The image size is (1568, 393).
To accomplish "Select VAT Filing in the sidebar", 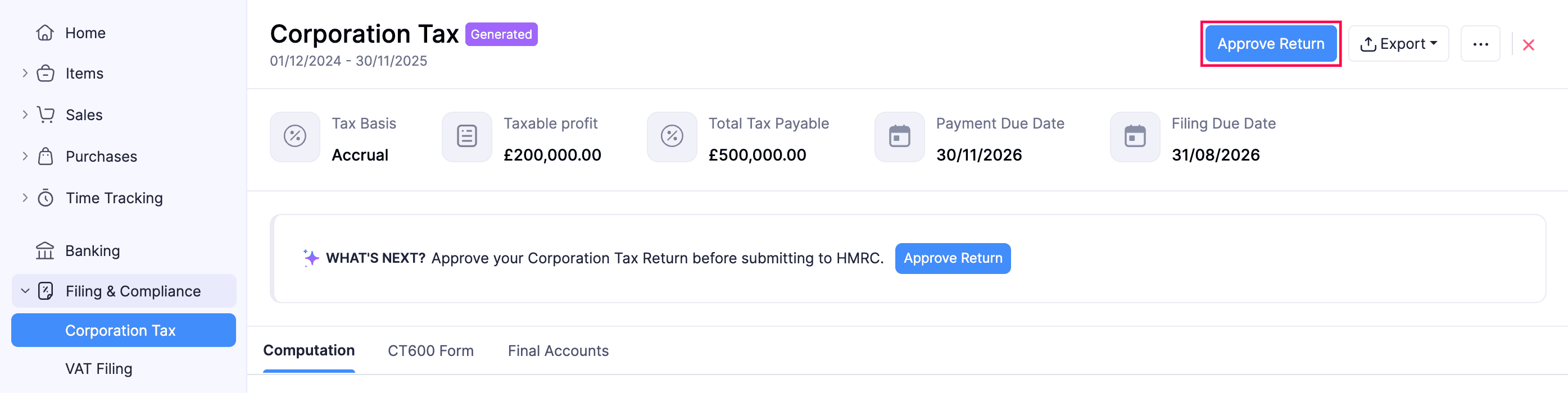I will click(x=98, y=368).
